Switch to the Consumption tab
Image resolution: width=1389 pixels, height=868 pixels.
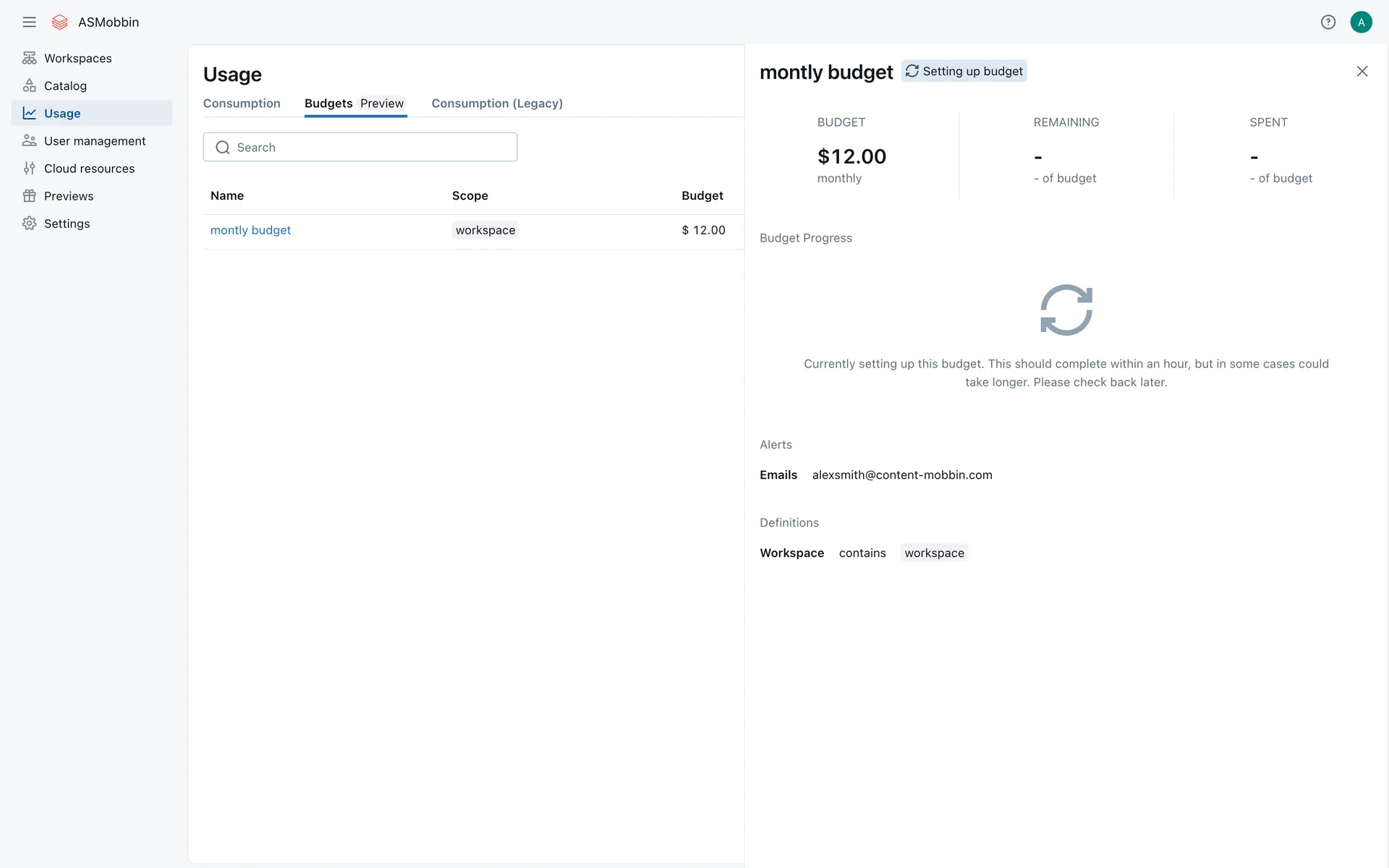click(x=242, y=103)
